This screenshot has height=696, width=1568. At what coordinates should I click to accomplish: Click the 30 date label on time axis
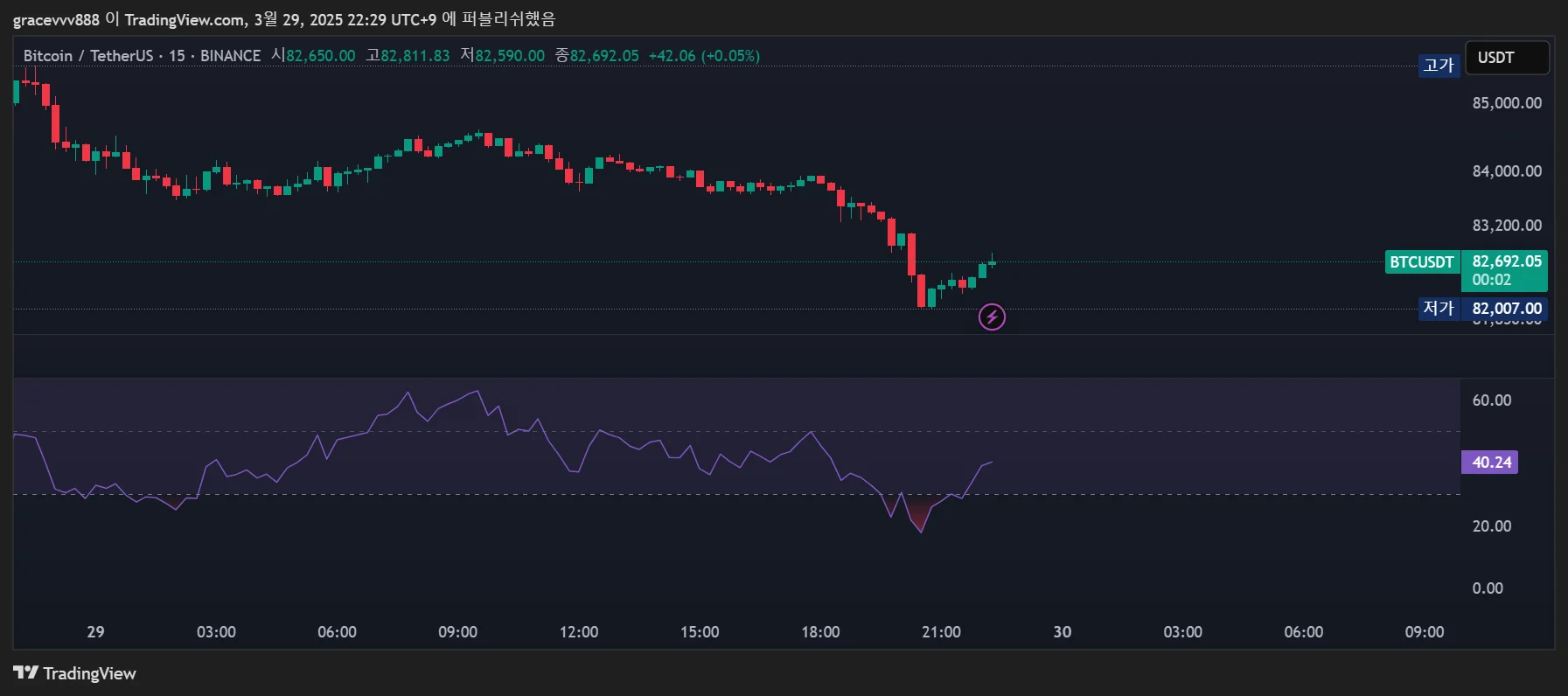tap(1062, 632)
